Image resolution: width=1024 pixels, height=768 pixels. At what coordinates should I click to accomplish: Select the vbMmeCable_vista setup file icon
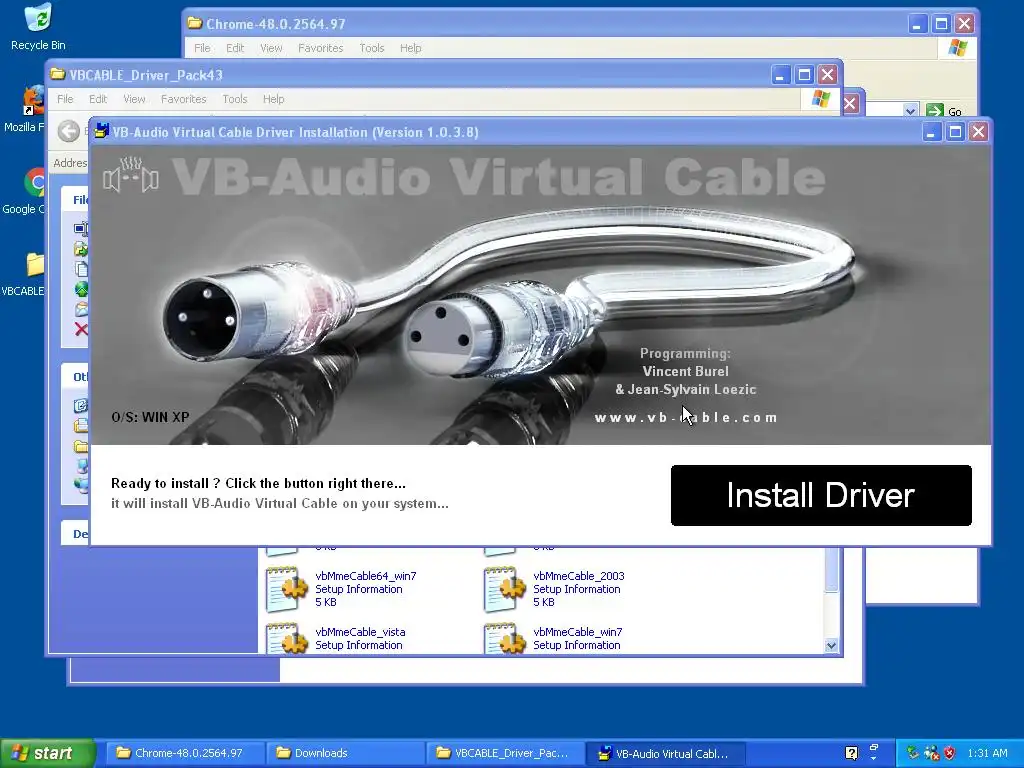(x=287, y=638)
